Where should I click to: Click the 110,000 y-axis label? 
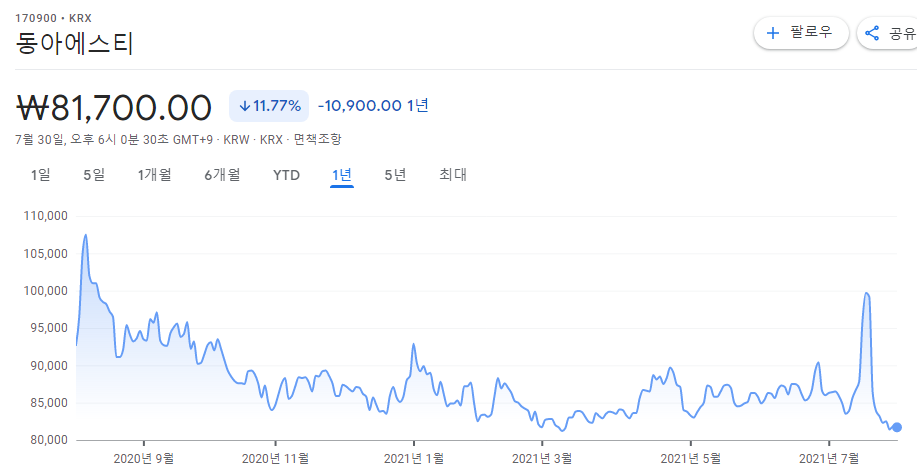[46, 216]
